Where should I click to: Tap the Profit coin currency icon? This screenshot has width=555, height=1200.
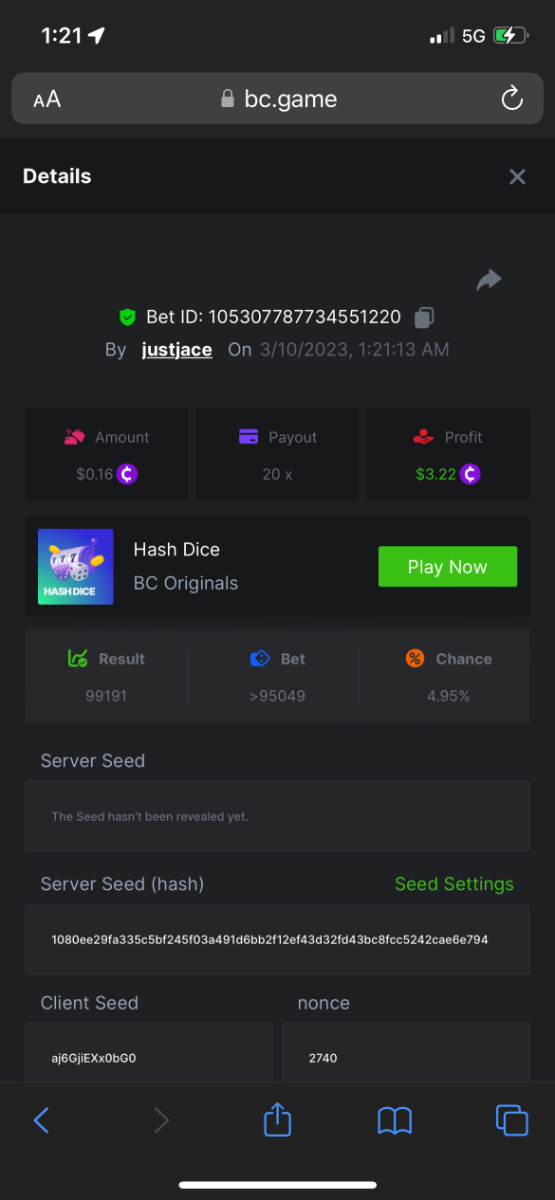[x=470, y=474]
